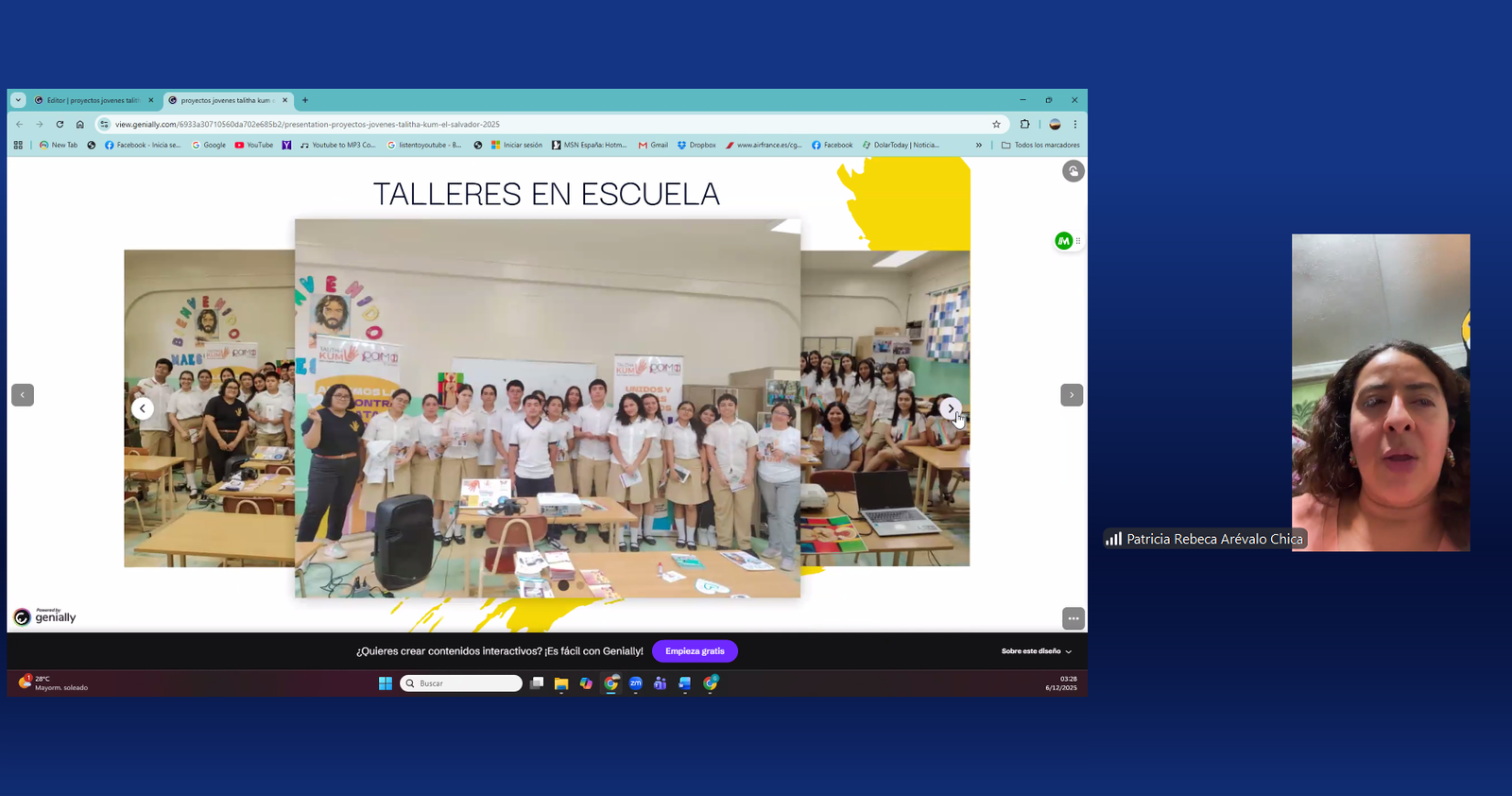This screenshot has width=1512, height=796.
Task: Open the three-dots options button on presentation
Action: point(1073,618)
